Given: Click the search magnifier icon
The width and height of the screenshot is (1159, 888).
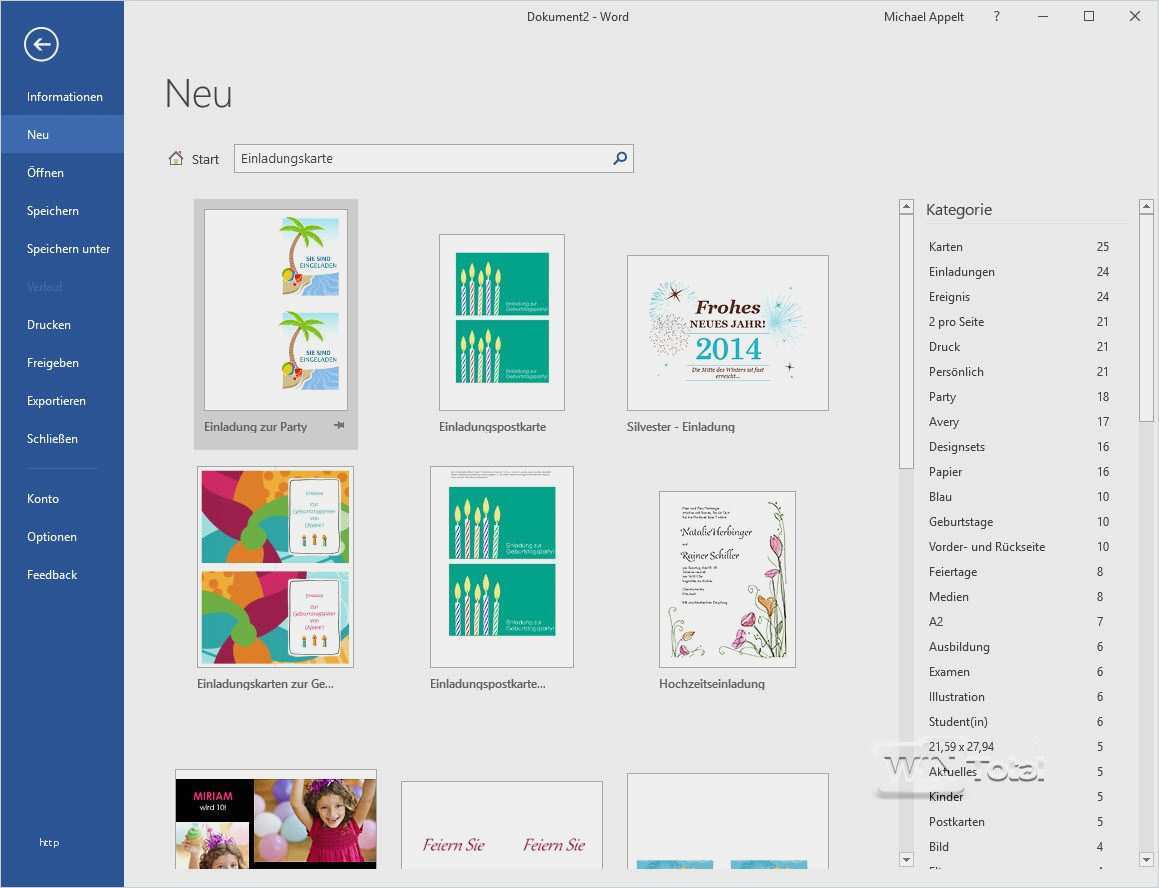Looking at the screenshot, I should coord(620,158).
